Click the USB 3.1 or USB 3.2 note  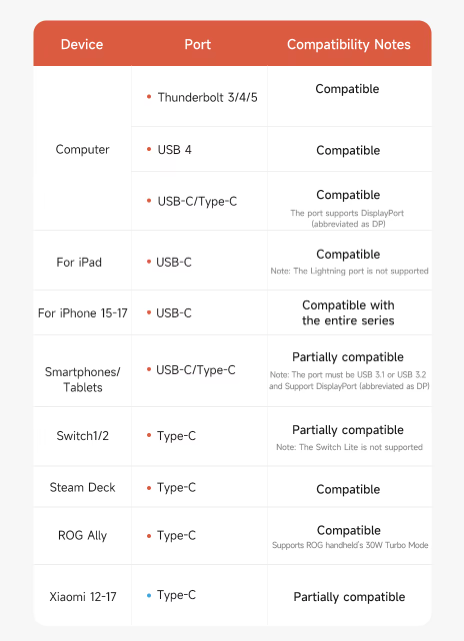[349, 380]
